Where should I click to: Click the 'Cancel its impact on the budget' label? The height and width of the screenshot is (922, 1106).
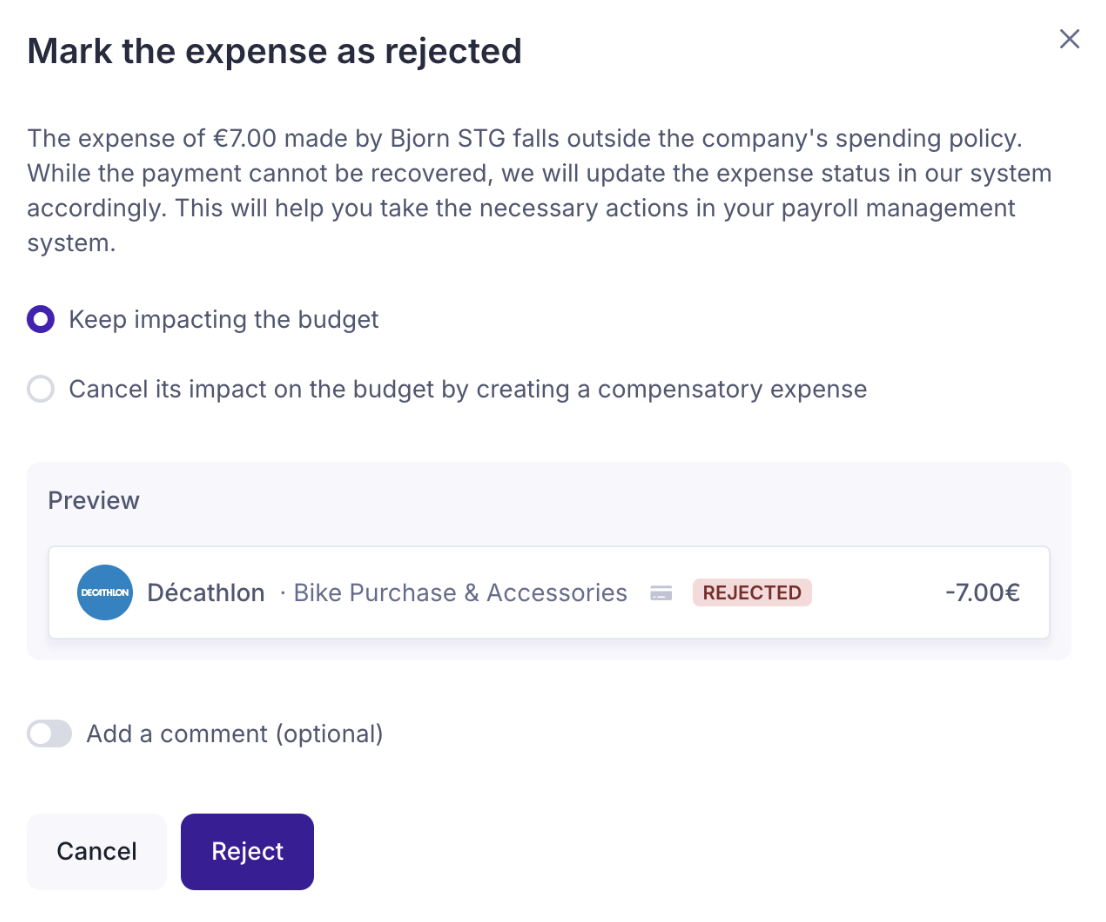(x=467, y=389)
